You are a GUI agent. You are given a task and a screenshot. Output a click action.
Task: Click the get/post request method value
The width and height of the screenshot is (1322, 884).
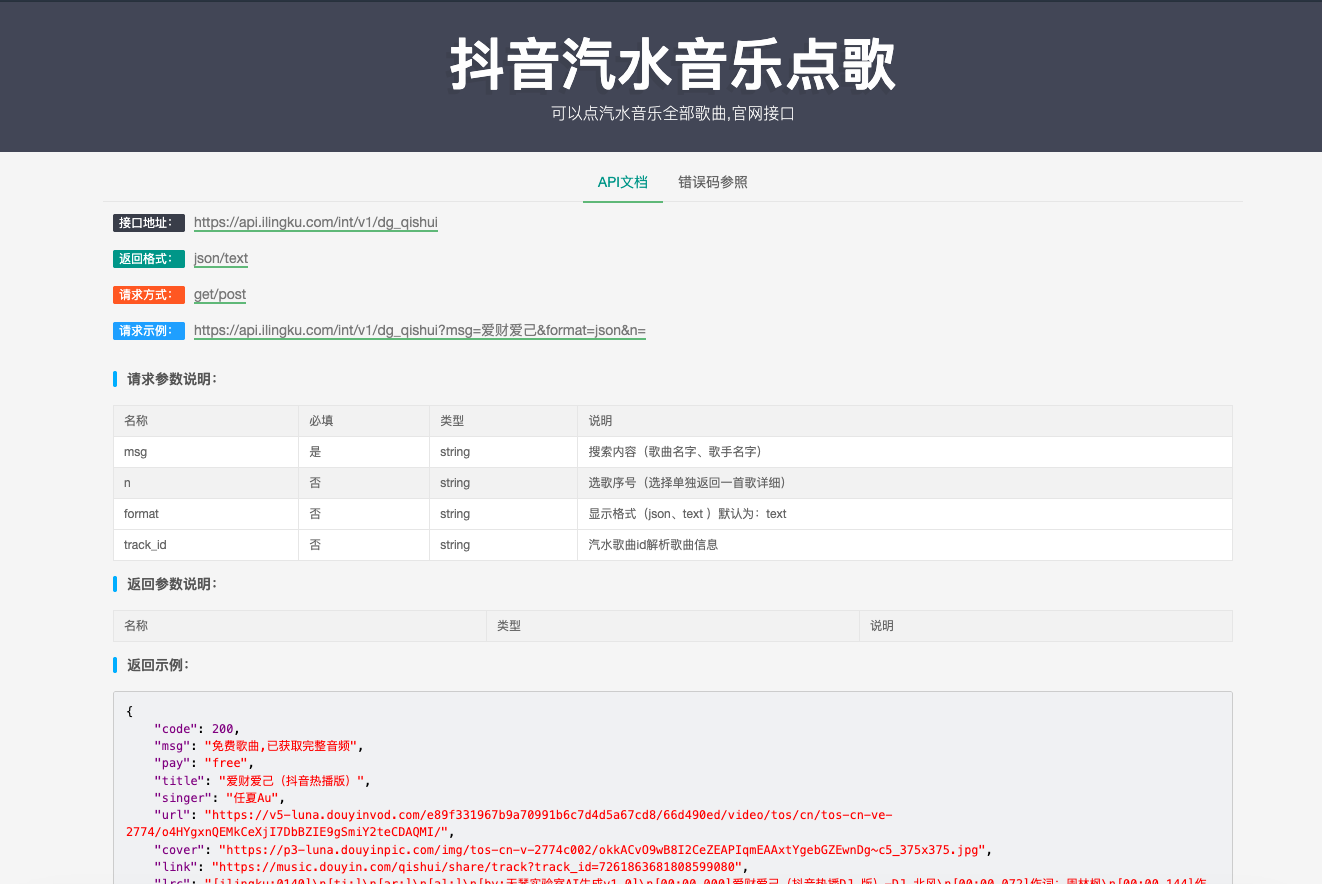click(x=220, y=294)
